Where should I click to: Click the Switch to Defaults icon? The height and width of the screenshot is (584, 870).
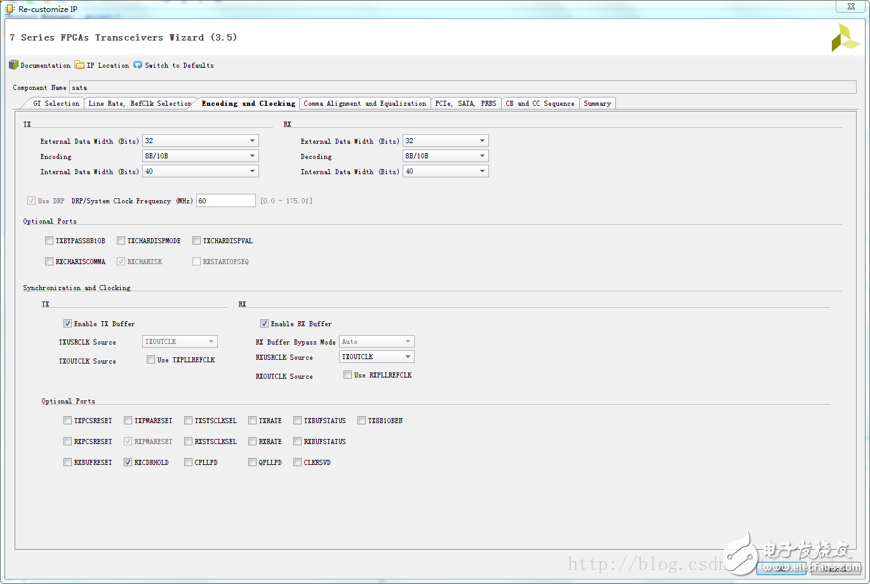point(138,65)
